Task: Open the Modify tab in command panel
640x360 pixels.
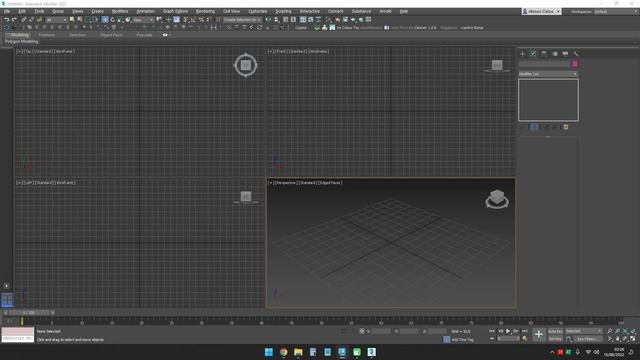Action: pyautogui.click(x=533, y=53)
